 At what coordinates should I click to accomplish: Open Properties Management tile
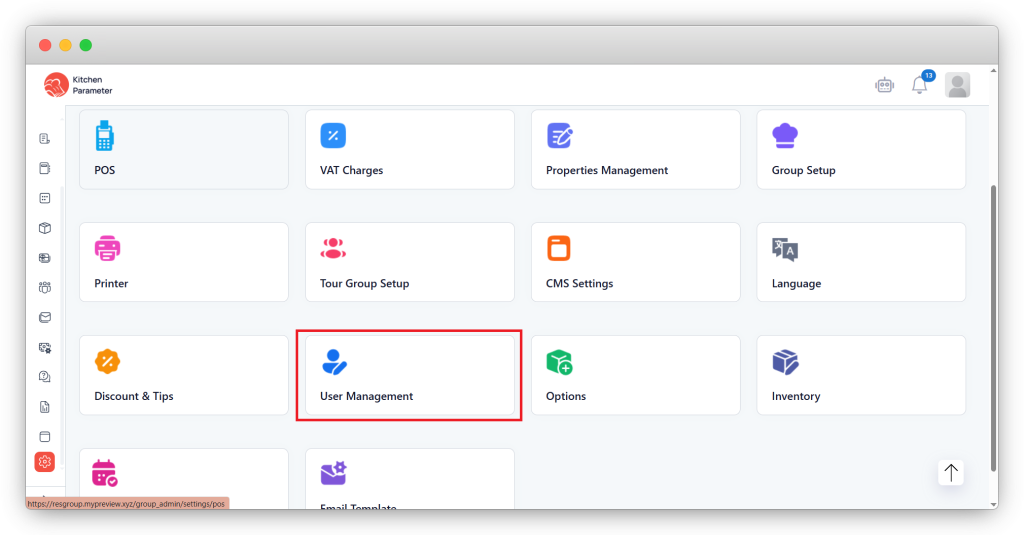coord(635,149)
